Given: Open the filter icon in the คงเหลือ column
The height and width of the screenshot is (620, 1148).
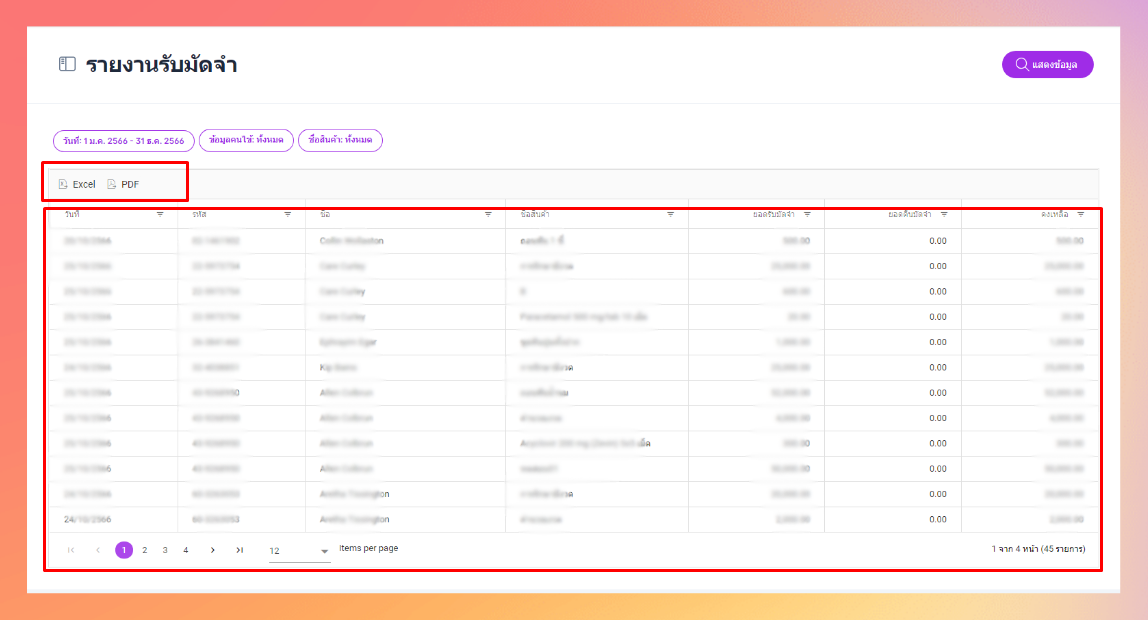Looking at the screenshot, I should pyautogui.click(x=1081, y=214).
